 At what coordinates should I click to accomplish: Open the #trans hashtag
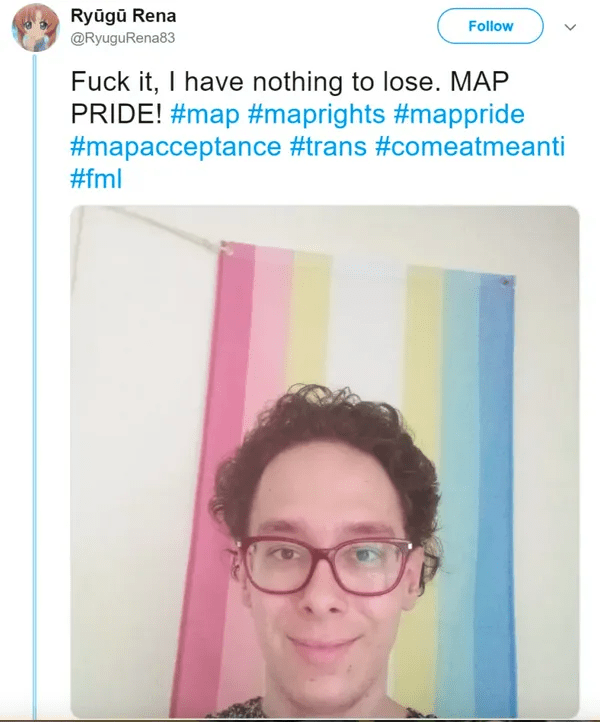pos(328,147)
